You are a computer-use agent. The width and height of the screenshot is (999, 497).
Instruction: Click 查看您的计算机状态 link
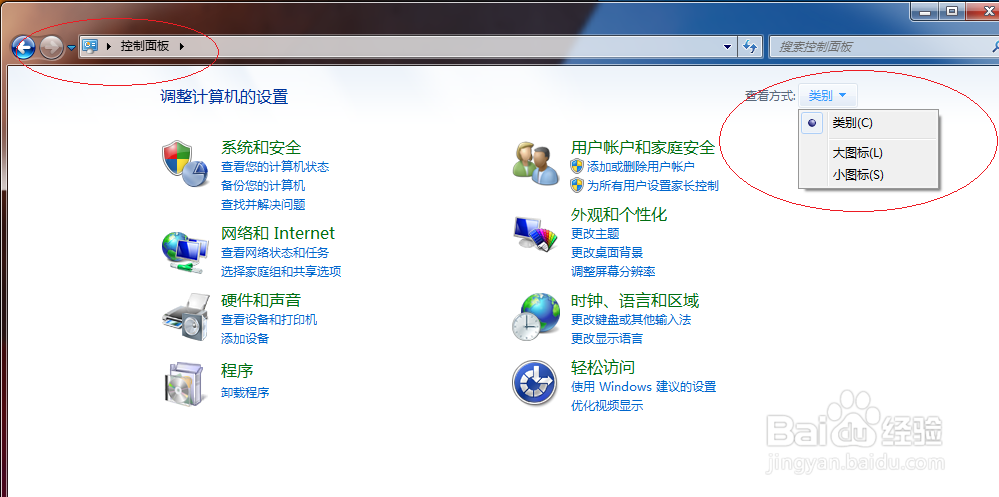(275, 166)
